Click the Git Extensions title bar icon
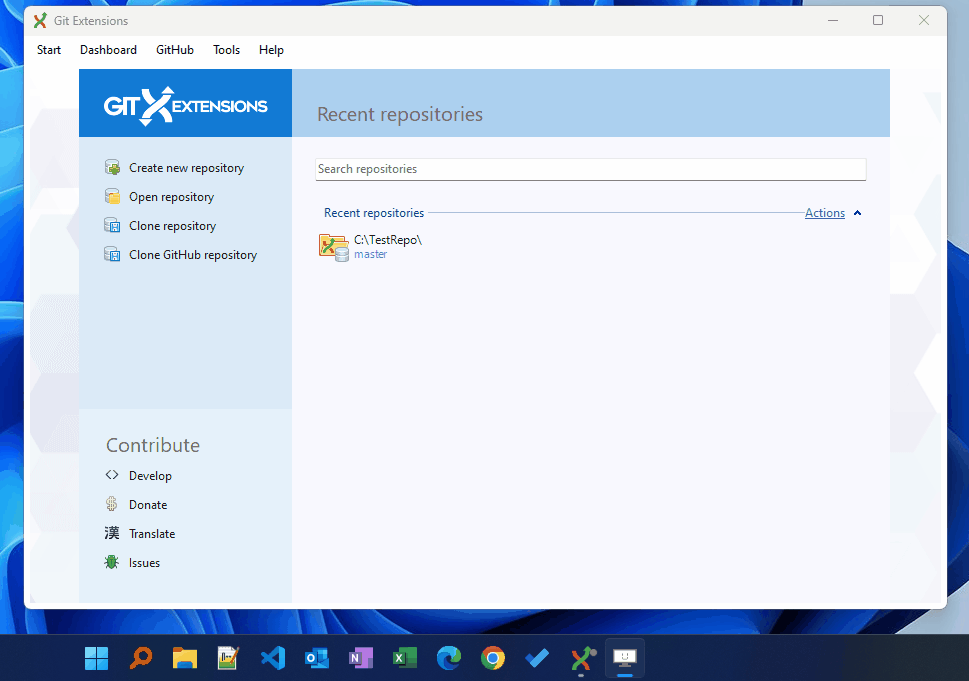Screen dimensions: 969x681 coord(40,20)
